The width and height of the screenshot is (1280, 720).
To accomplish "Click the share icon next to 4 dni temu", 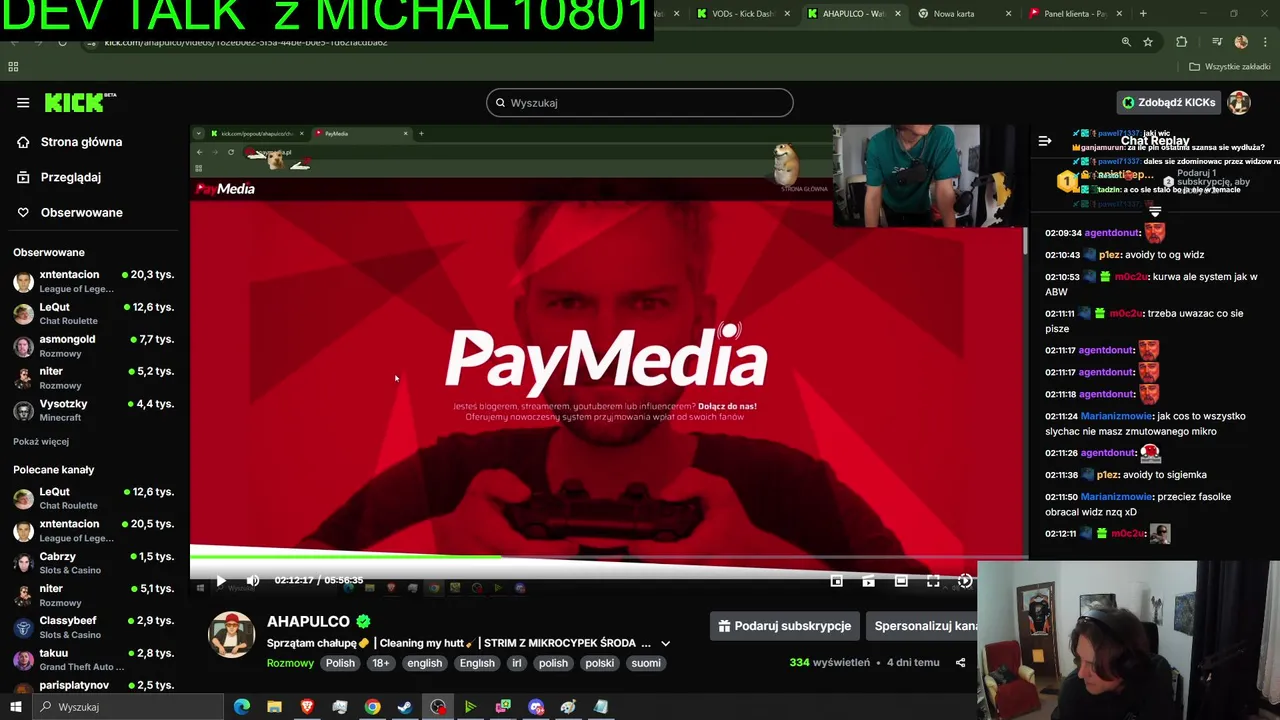I will [960, 662].
